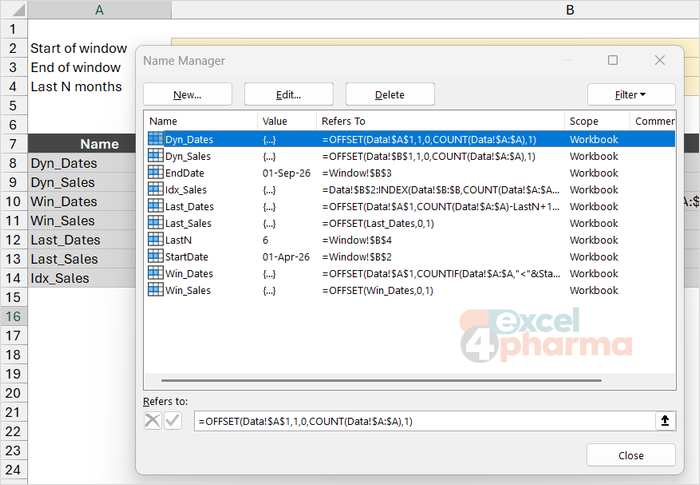The image size is (700, 485).
Task: Collapse dialog with range selector arrow
Action: [665, 421]
